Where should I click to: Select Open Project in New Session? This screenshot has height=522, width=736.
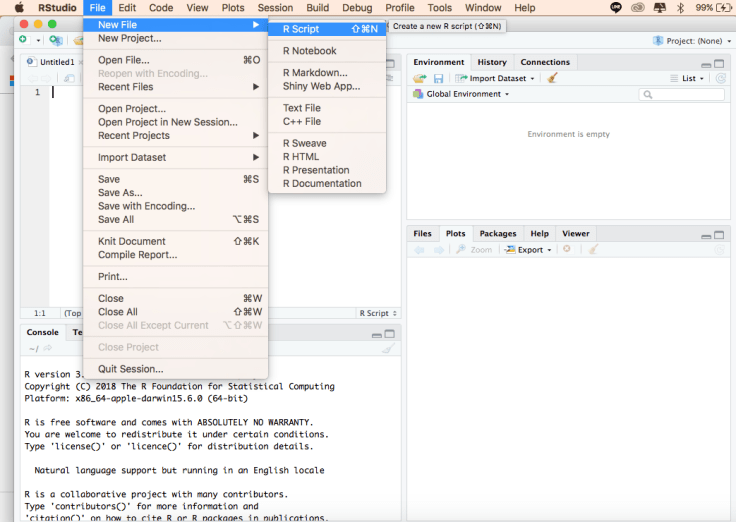tap(176, 122)
